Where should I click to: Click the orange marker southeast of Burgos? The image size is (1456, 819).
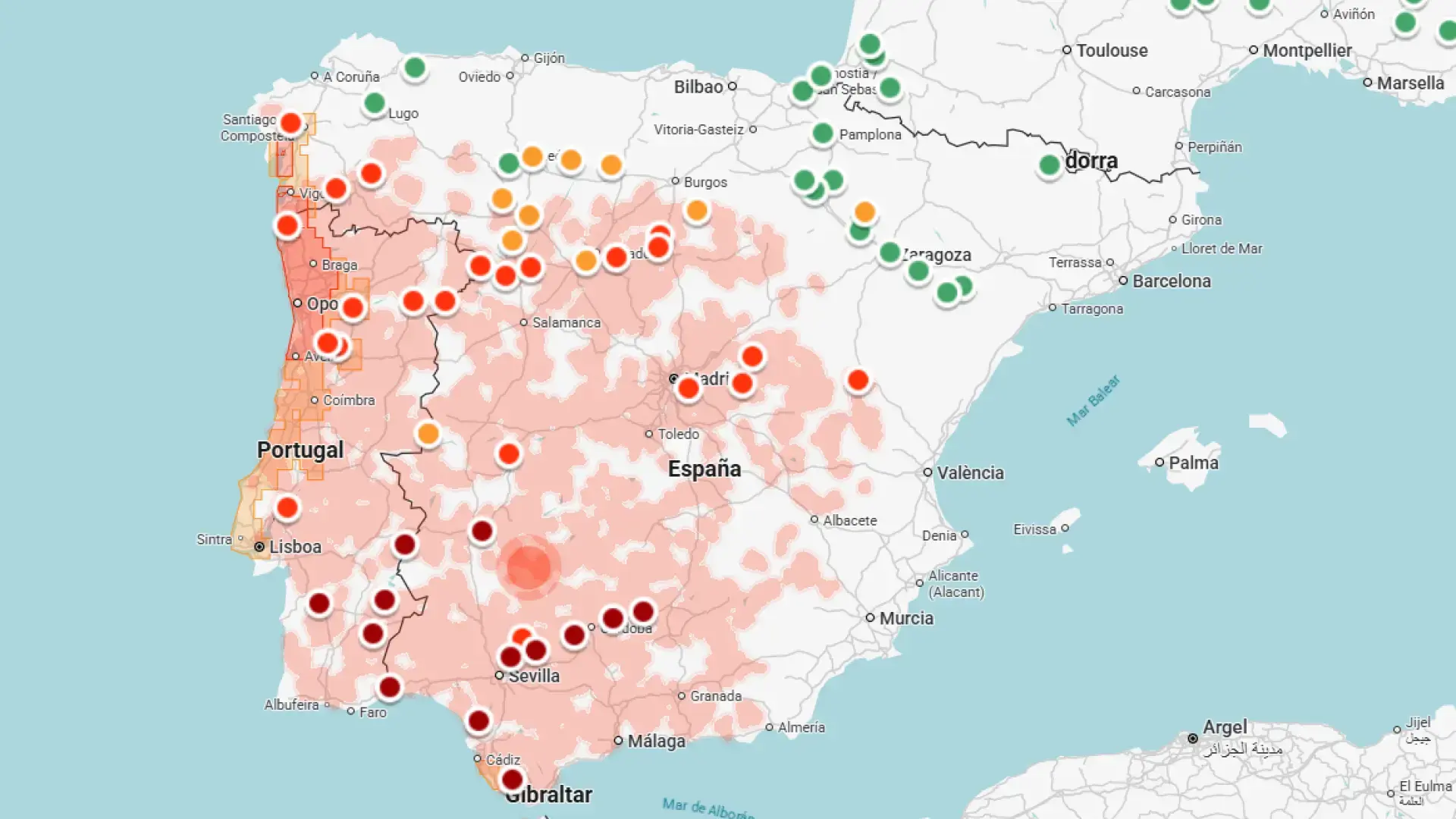(696, 211)
